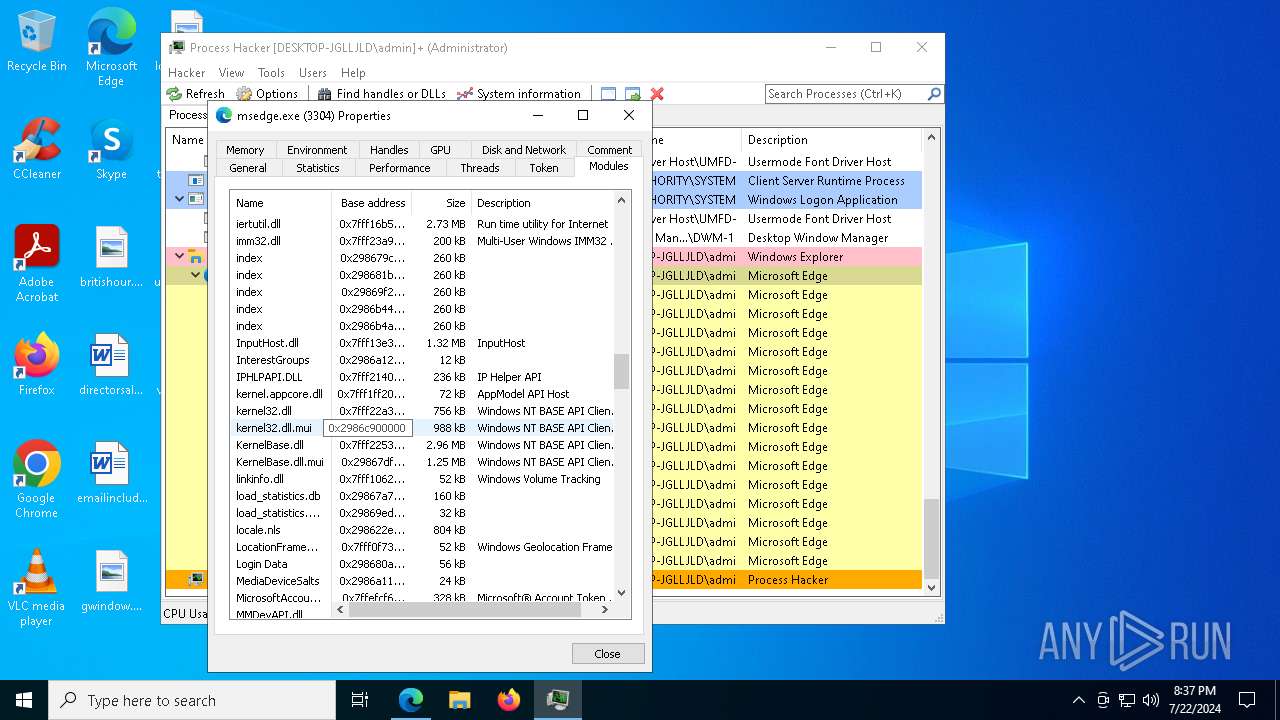Click process list scroll up arrow
1280x720 pixels.
[931, 138]
